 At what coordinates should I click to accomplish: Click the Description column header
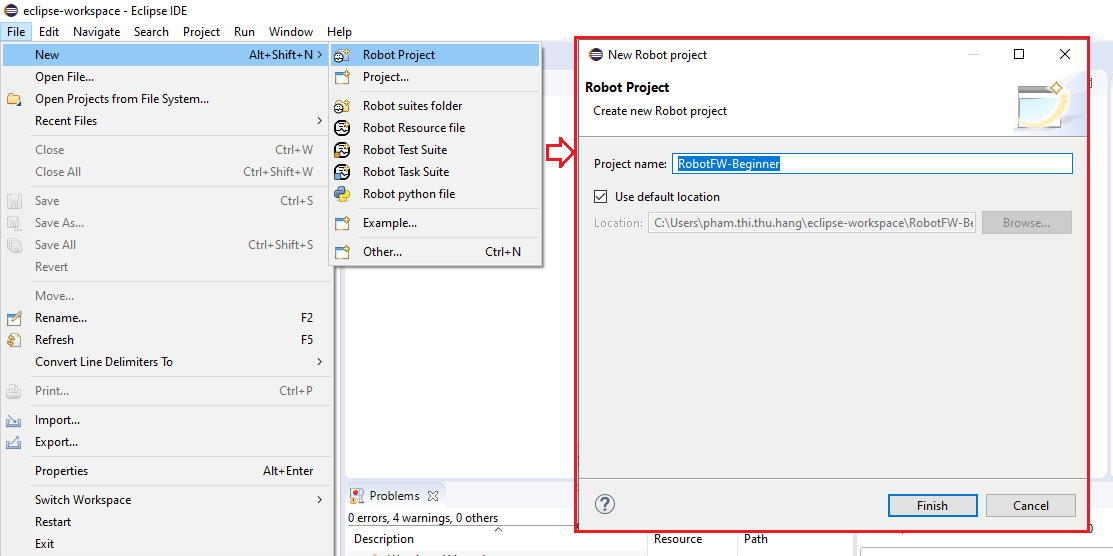pos(384,539)
